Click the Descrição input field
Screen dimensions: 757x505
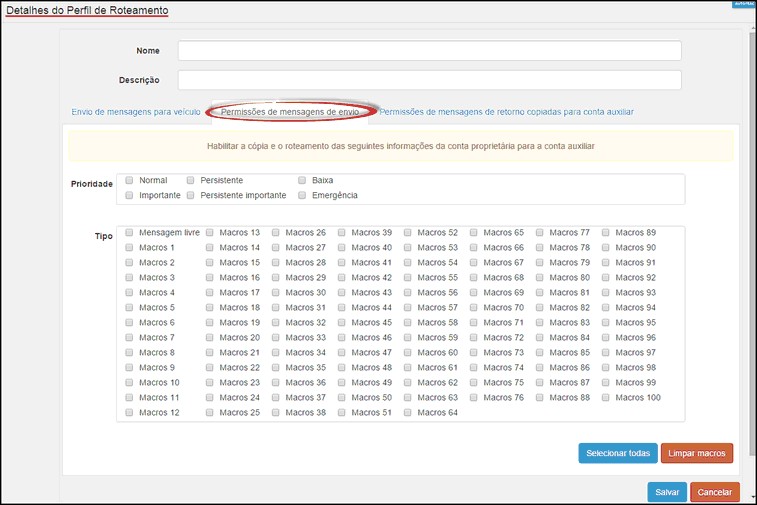pos(430,80)
